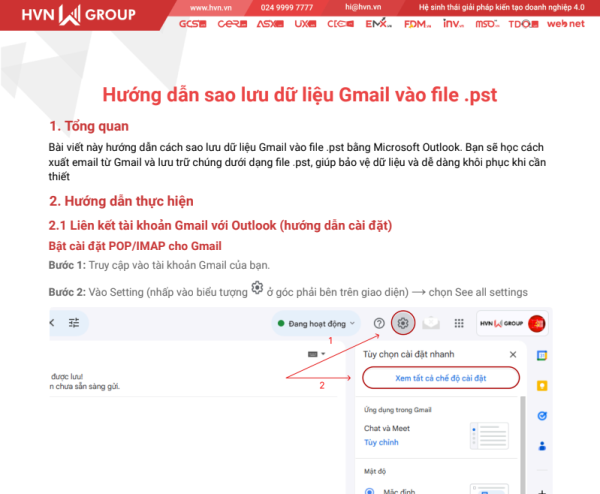
Task: Select the 'Mặc định' density radio button
Action: point(369,491)
